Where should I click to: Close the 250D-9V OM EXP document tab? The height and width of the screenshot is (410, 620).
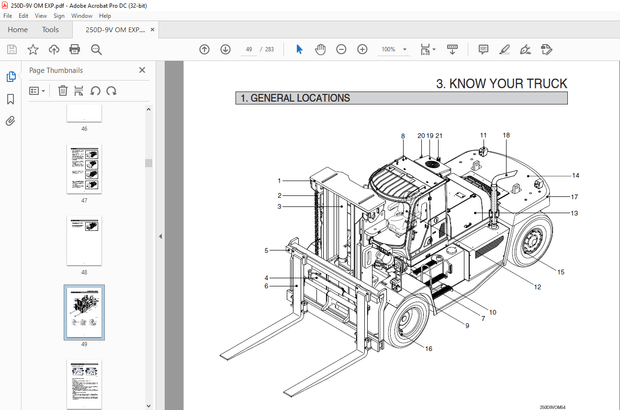pyautogui.click(x=152, y=30)
